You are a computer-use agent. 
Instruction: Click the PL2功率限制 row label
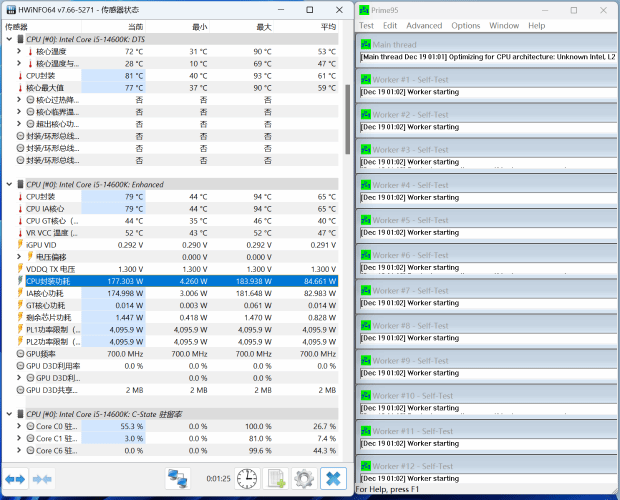point(53,342)
